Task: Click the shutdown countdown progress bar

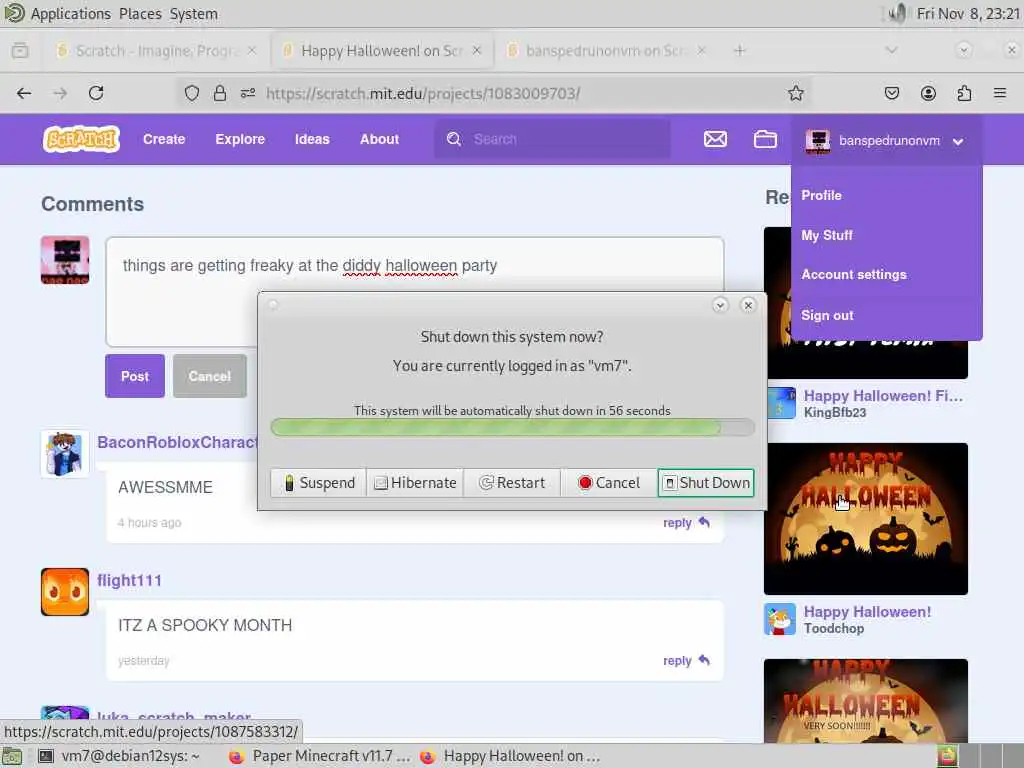Action: point(513,428)
